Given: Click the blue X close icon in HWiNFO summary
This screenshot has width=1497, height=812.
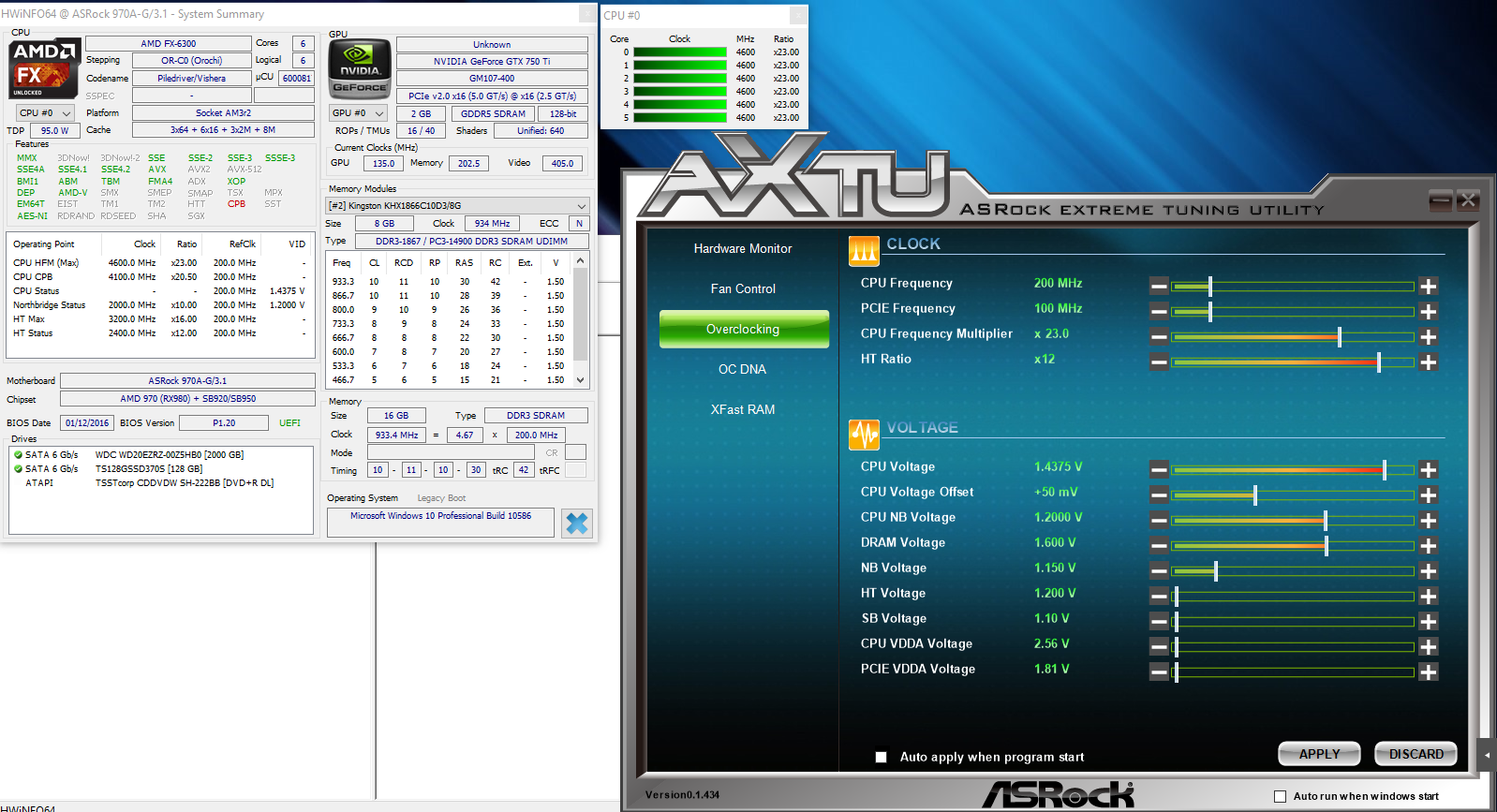Looking at the screenshot, I should 577,524.
